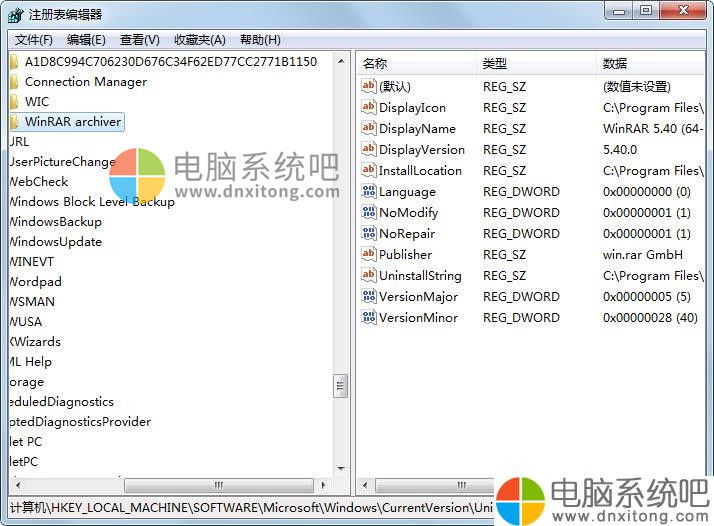Click the 类型 column header
The image size is (714, 526).
coord(536,63)
